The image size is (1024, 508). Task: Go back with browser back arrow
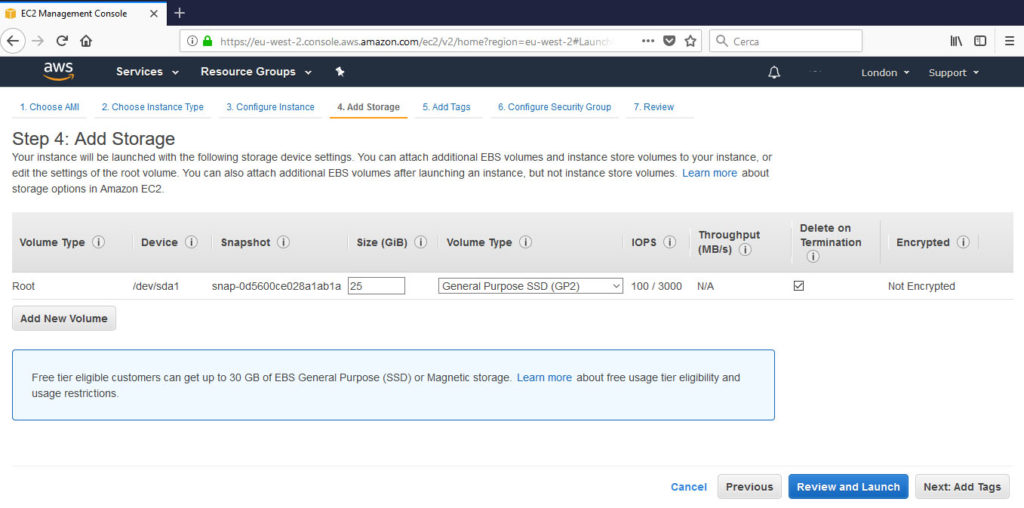click(x=14, y=40)
